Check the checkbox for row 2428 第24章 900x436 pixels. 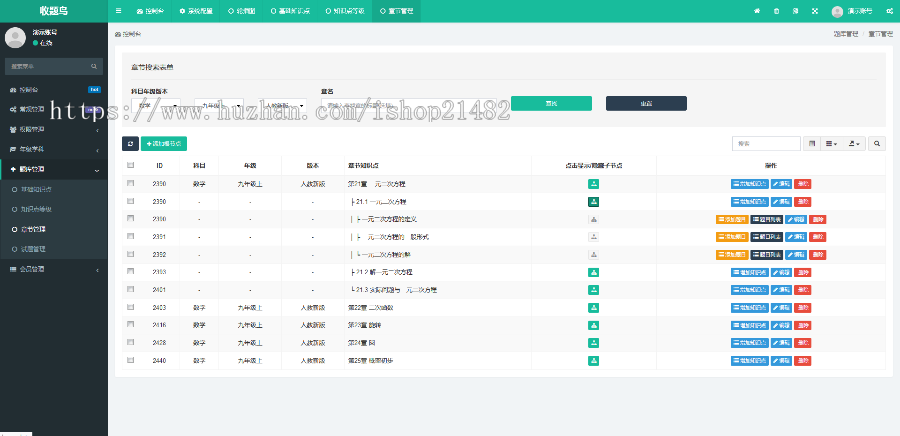point(130,342)
